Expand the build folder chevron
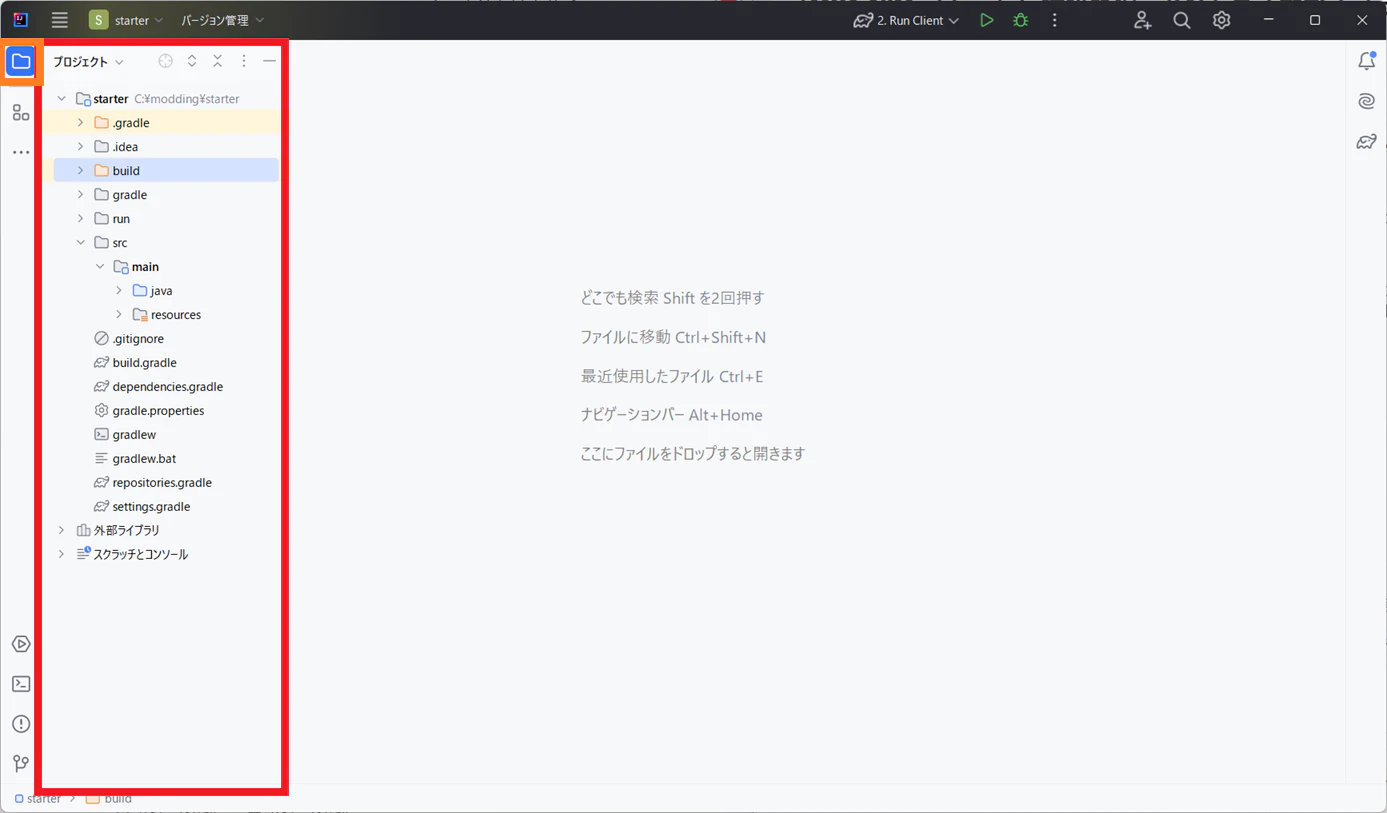 pyautogui.click(x=81, y=171)
